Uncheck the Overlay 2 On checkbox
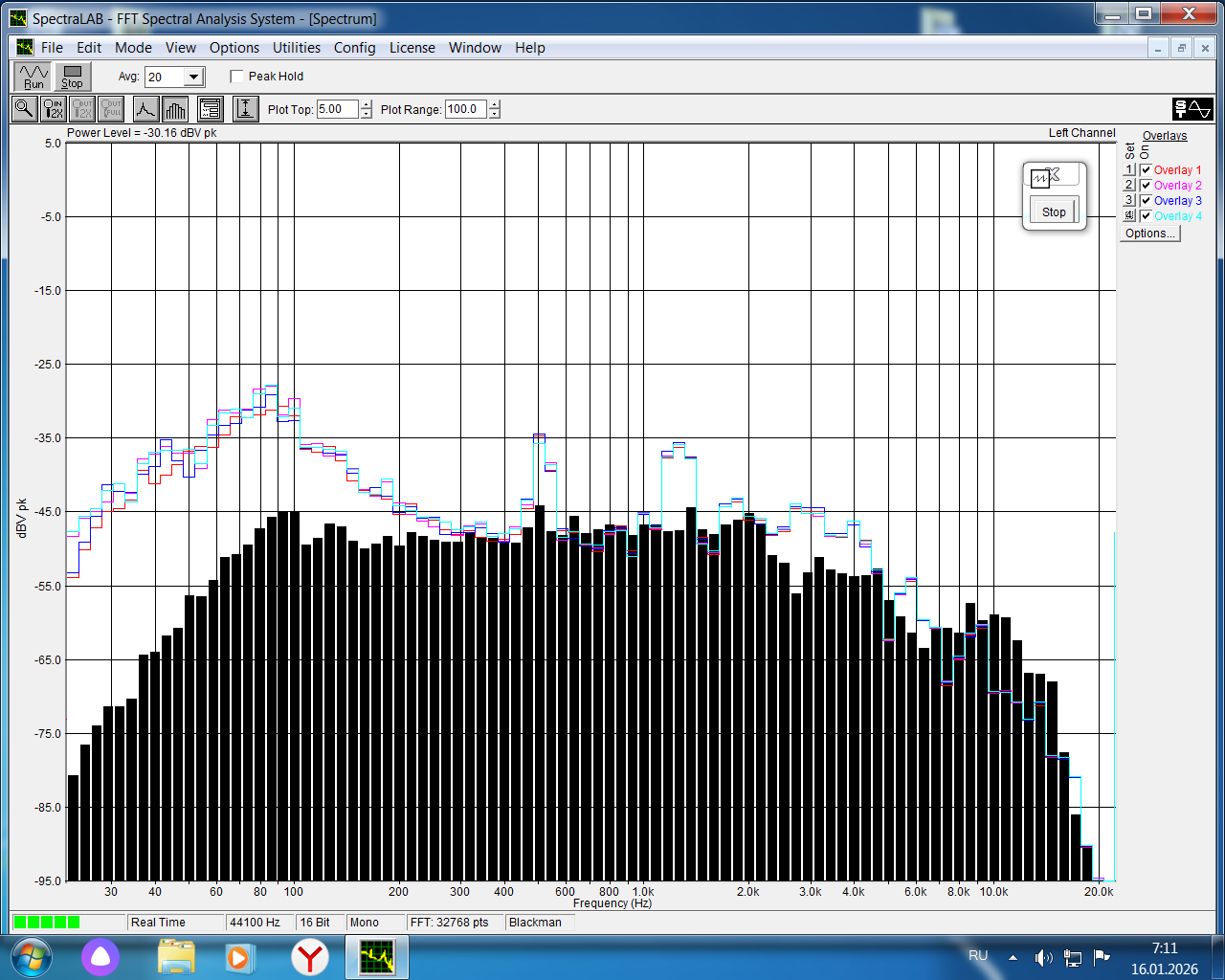 pos(1146,186)
